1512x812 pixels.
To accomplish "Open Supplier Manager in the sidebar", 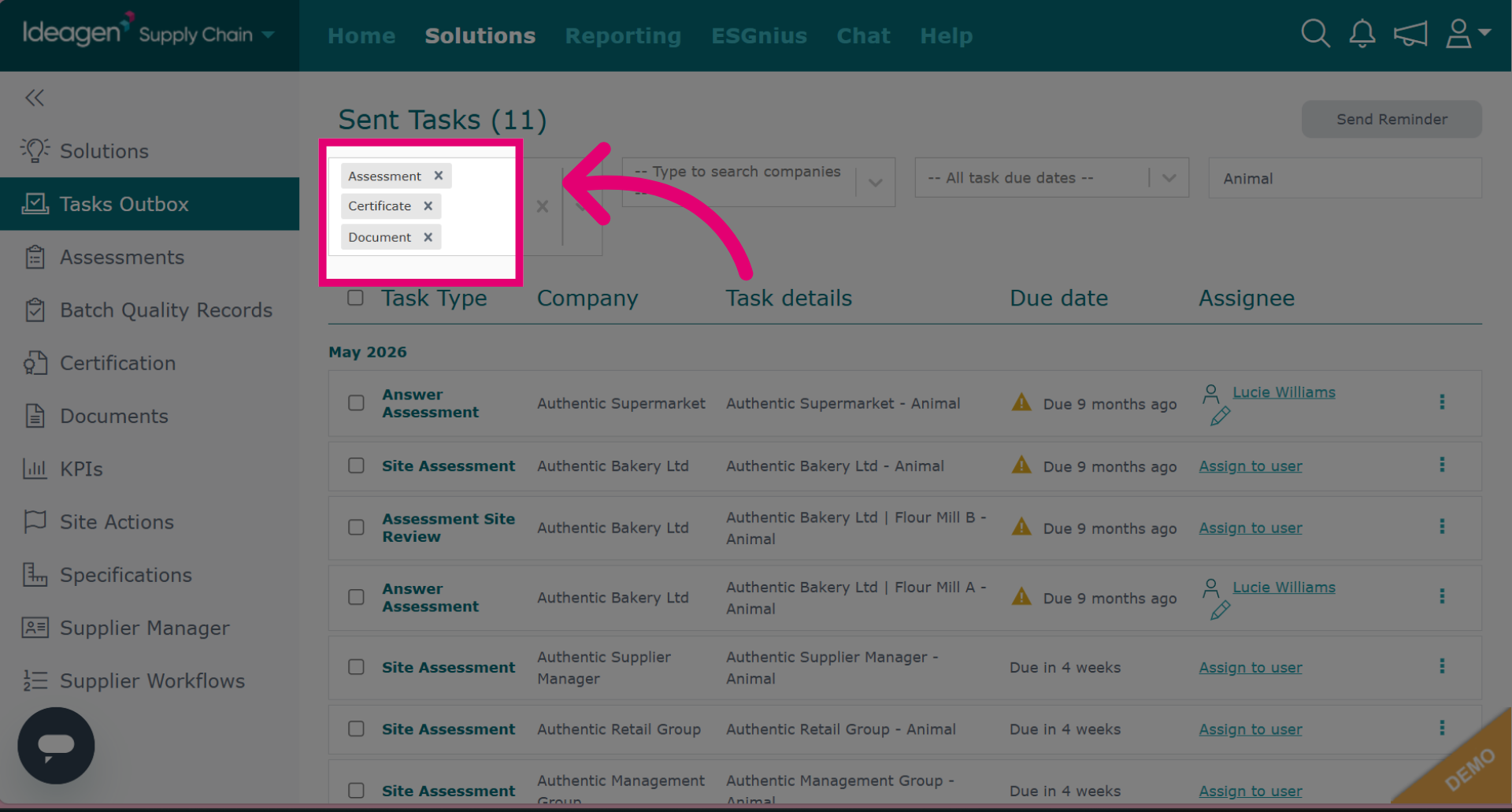I will click(x=150, y=628).
